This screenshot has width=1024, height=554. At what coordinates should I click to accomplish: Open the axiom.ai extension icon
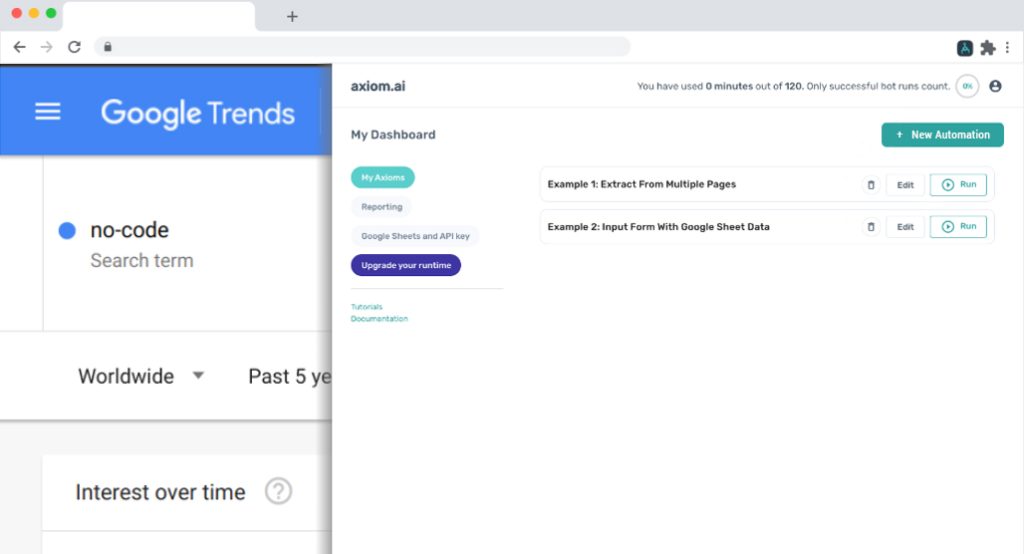point(965,48)
